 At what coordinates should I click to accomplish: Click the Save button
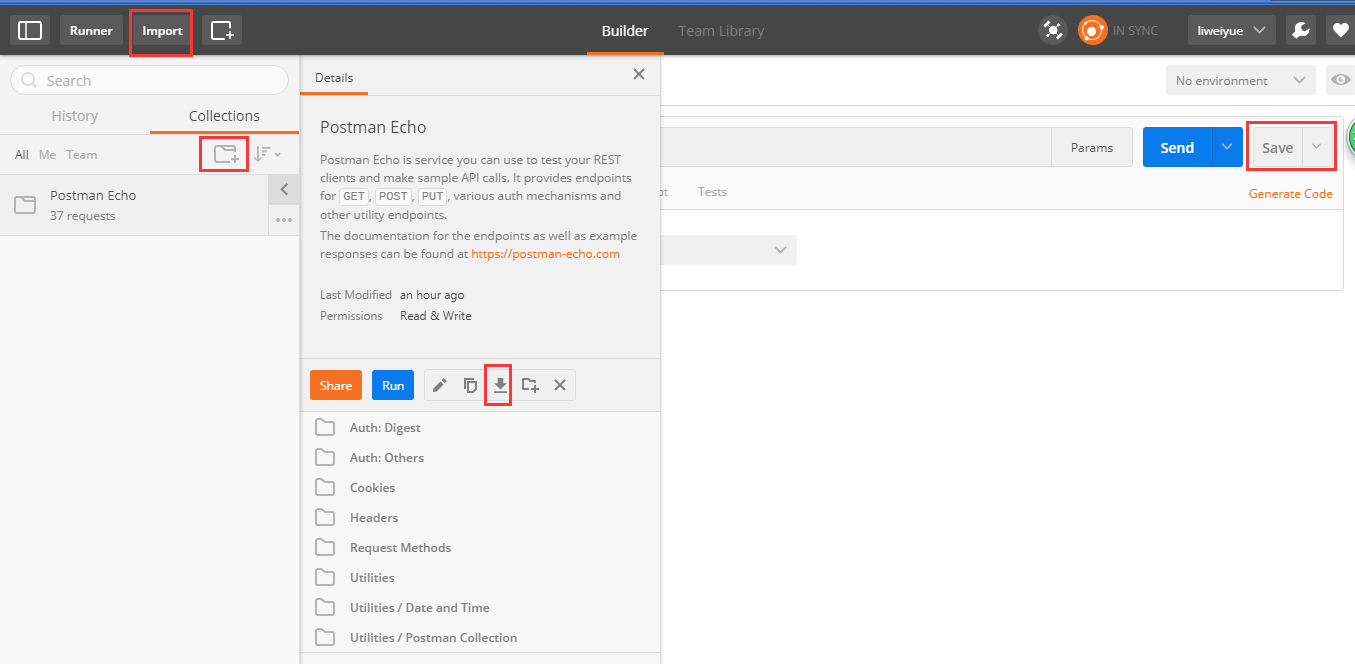tap(1277, 147)
